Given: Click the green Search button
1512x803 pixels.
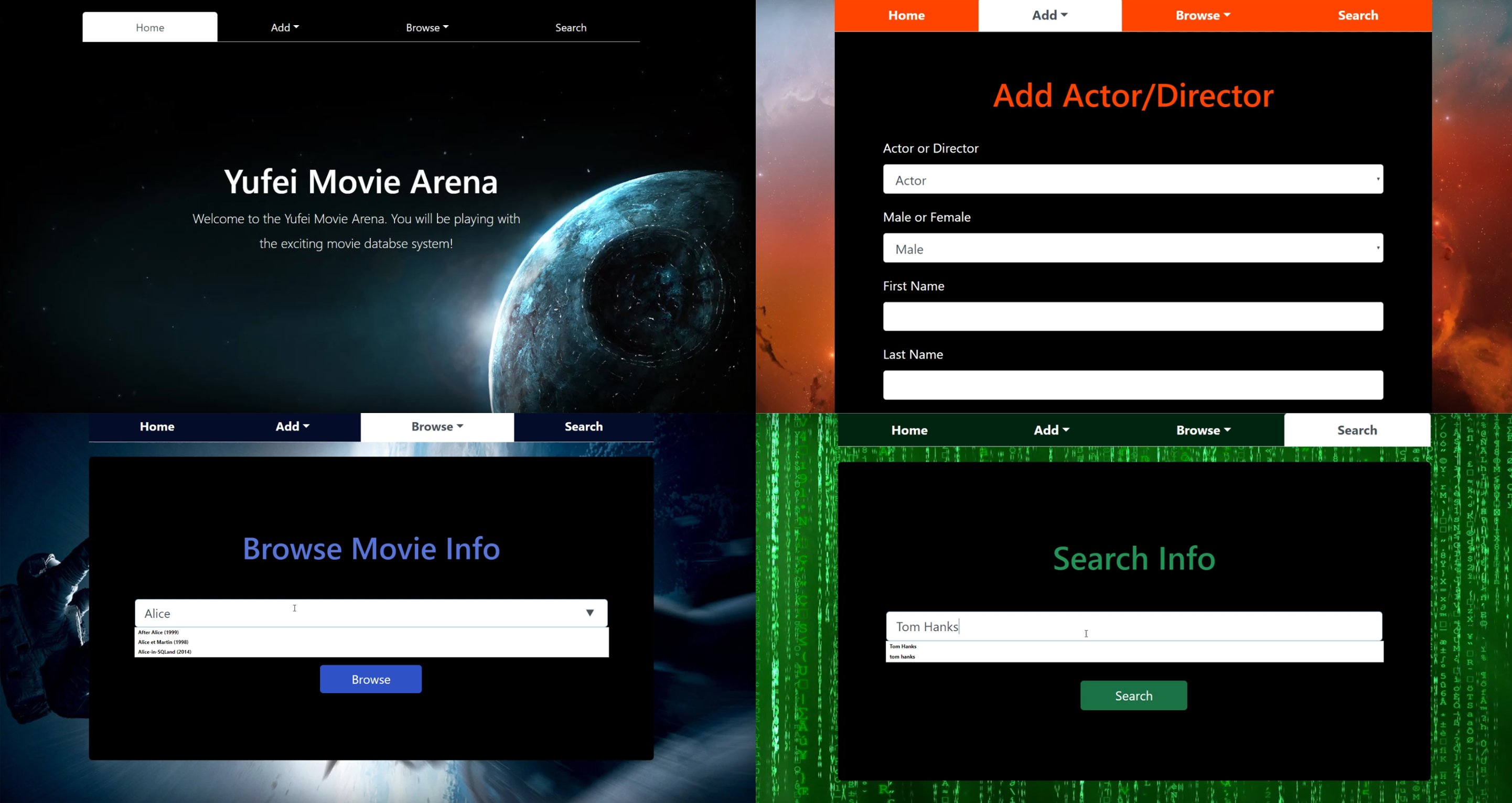Looking at the screenshot, I should pos(1133,696).
